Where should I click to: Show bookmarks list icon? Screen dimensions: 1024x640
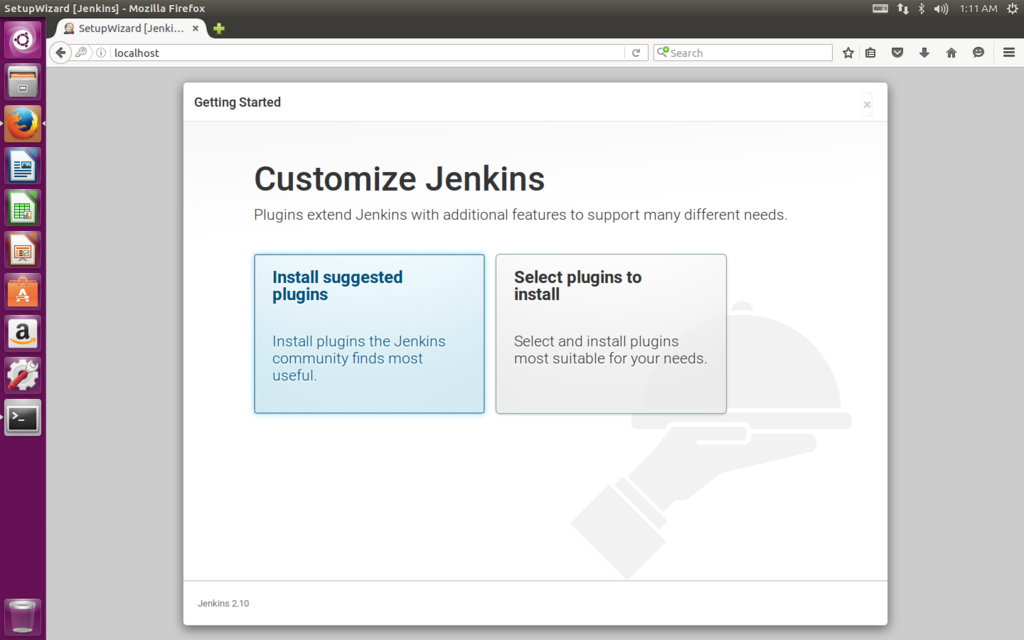pyautogui.click(x=871, y=53)
